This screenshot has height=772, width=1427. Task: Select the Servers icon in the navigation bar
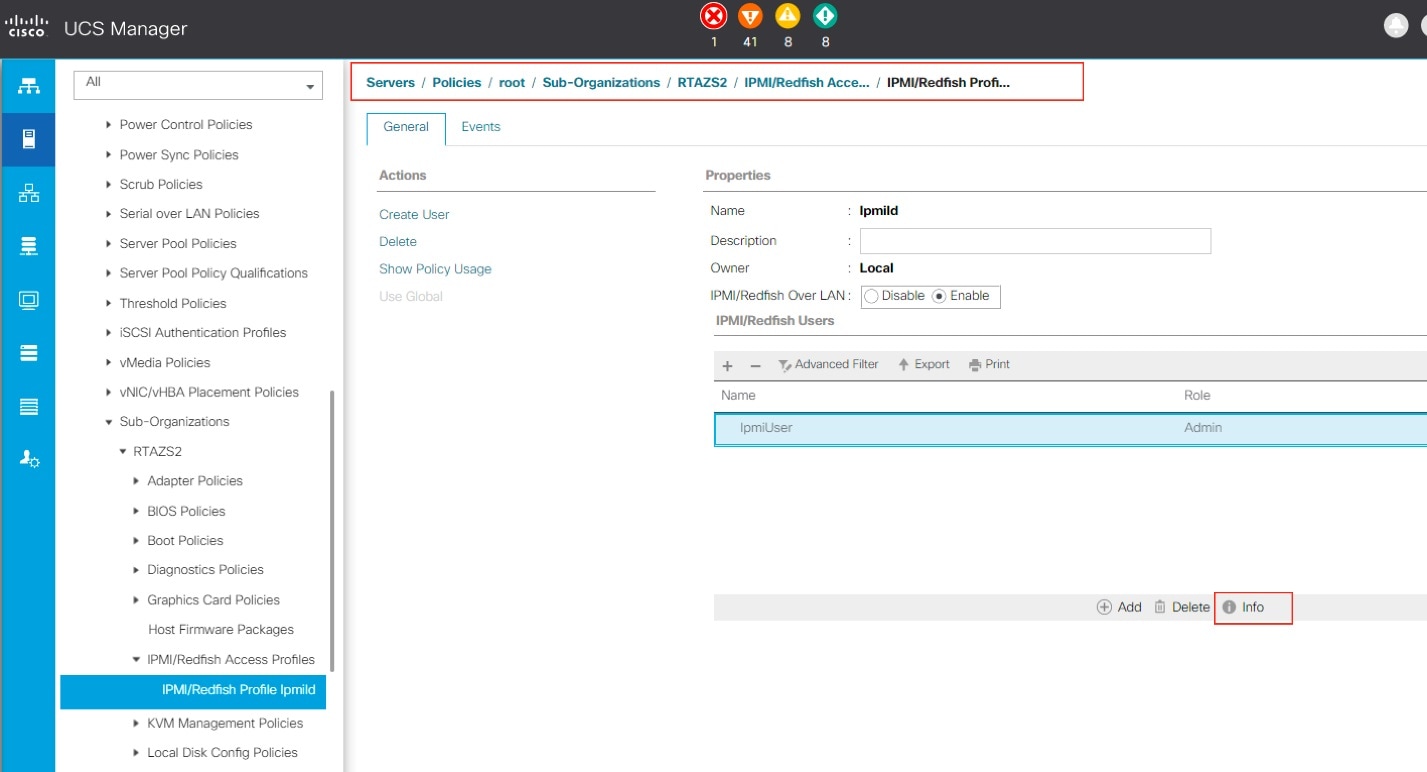coord(28,138)
